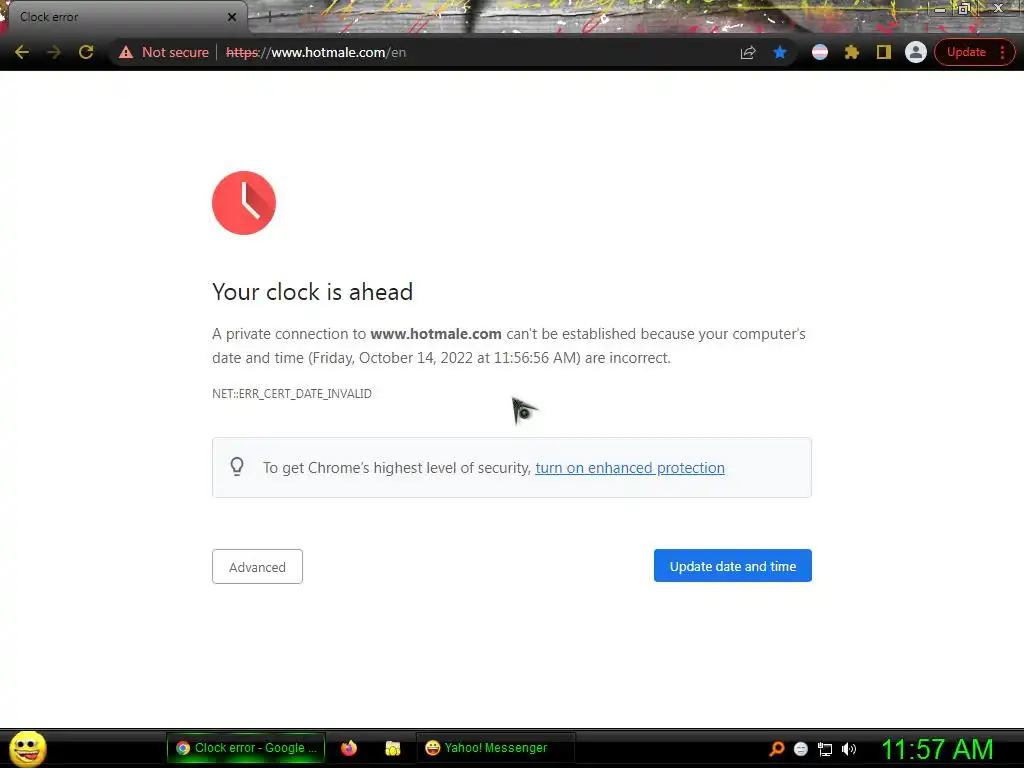Follow the turn on enhanced protection link
This screenshot has width=1024, height=768.
coord(630,468)
